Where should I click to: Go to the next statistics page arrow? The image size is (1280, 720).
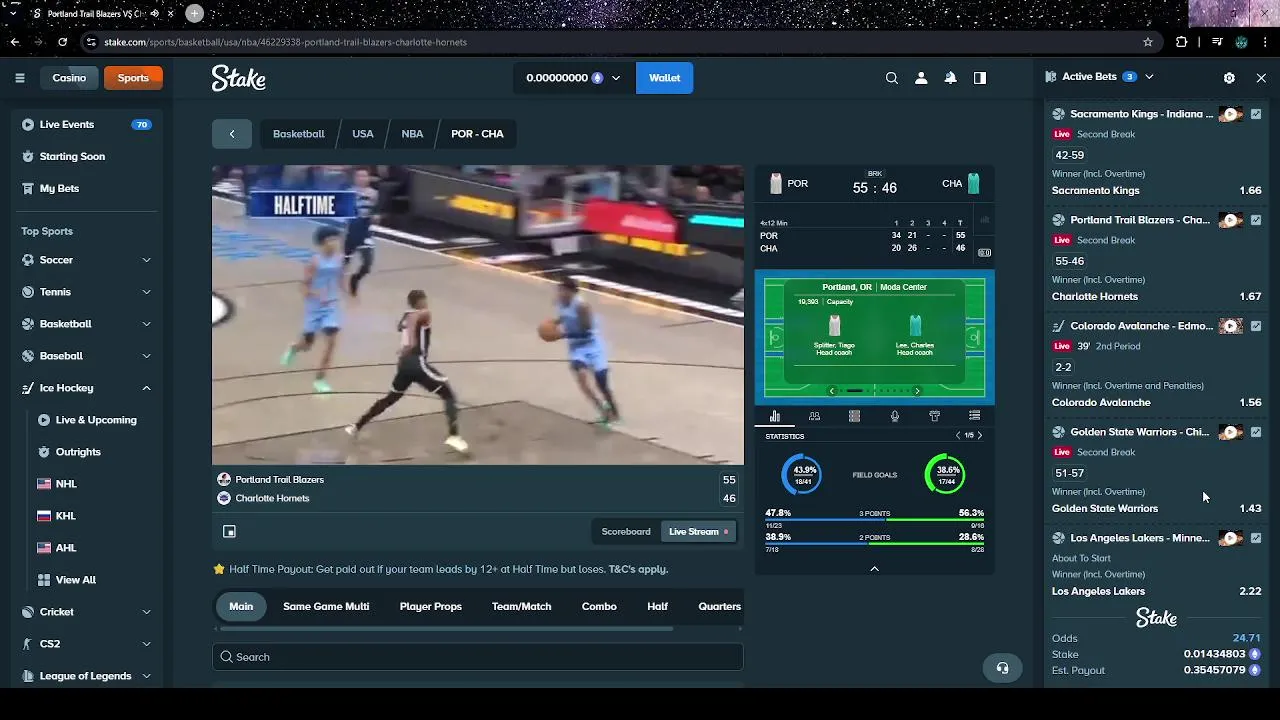[x=980, y=436]
